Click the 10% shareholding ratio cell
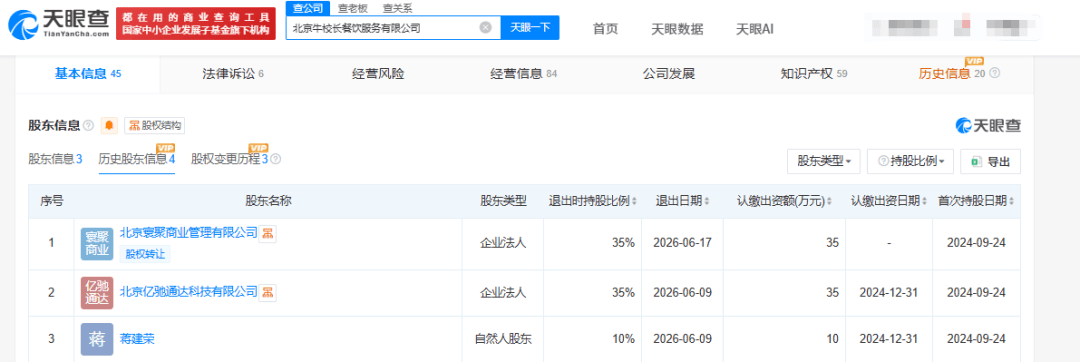This screenshot has width=1080, height=362. [x=624, y=339]
